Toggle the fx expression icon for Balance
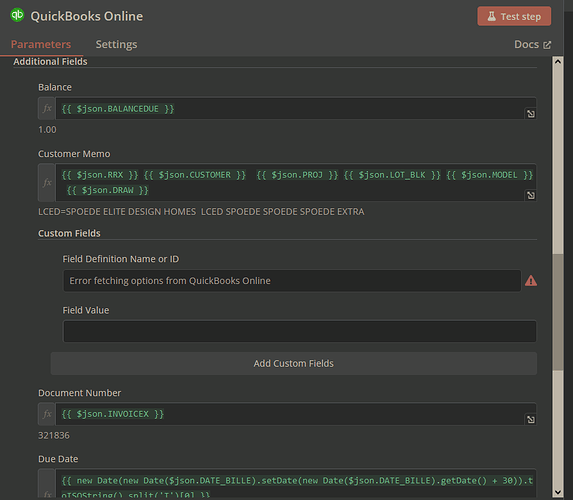 tap(47, 108)
